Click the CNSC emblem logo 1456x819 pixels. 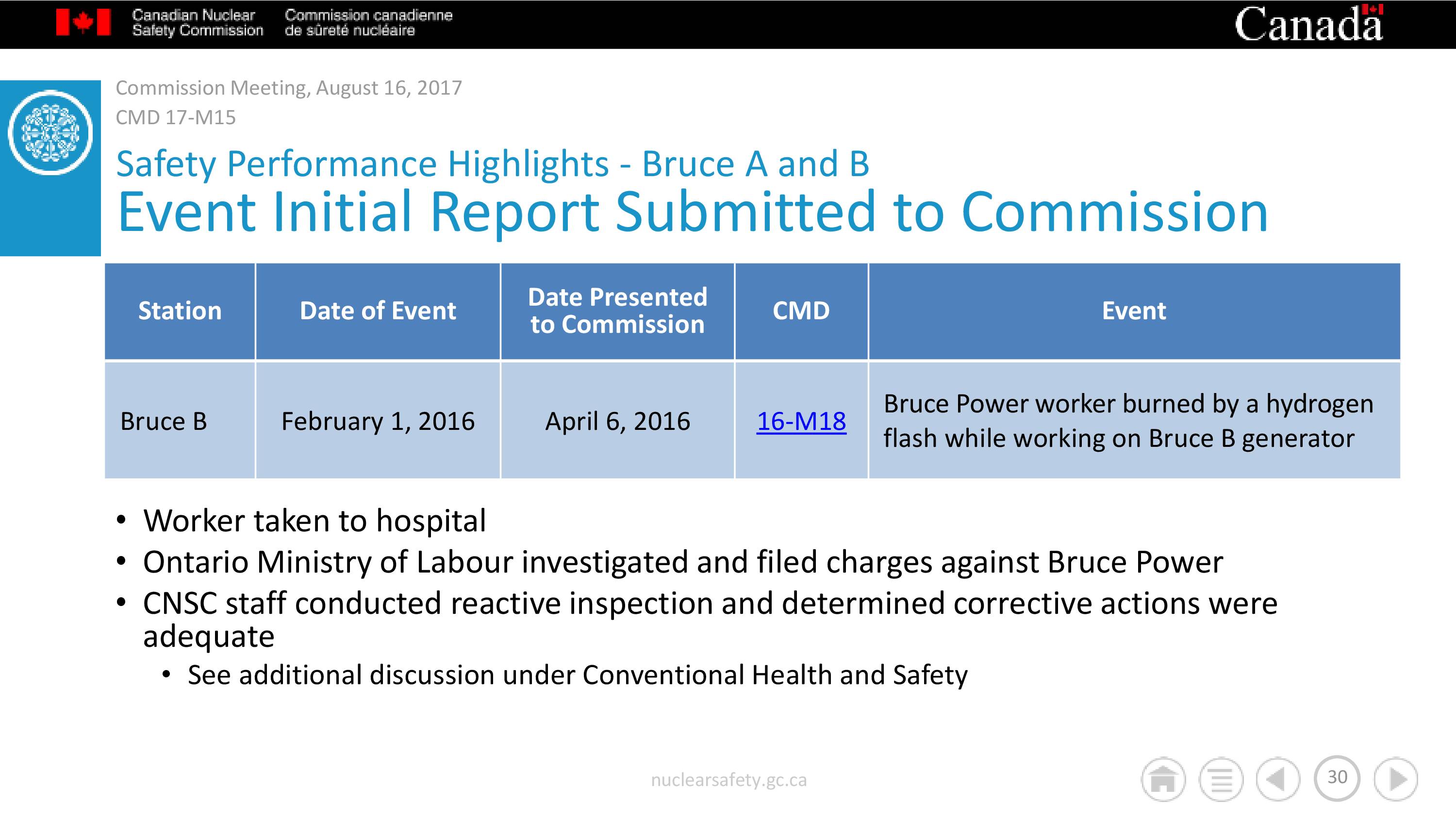point(50,132)
